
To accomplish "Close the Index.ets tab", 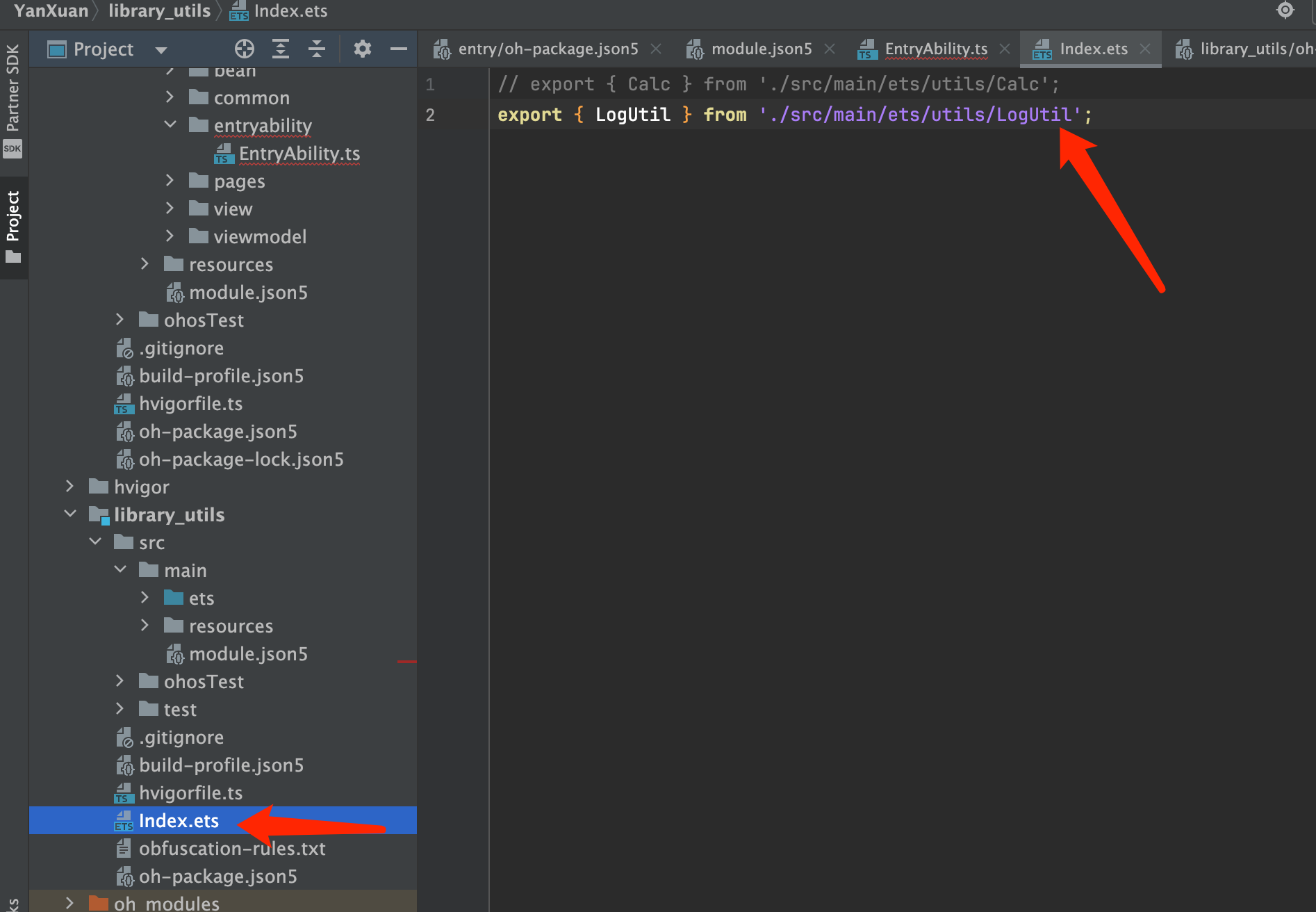I will 1145,49.
